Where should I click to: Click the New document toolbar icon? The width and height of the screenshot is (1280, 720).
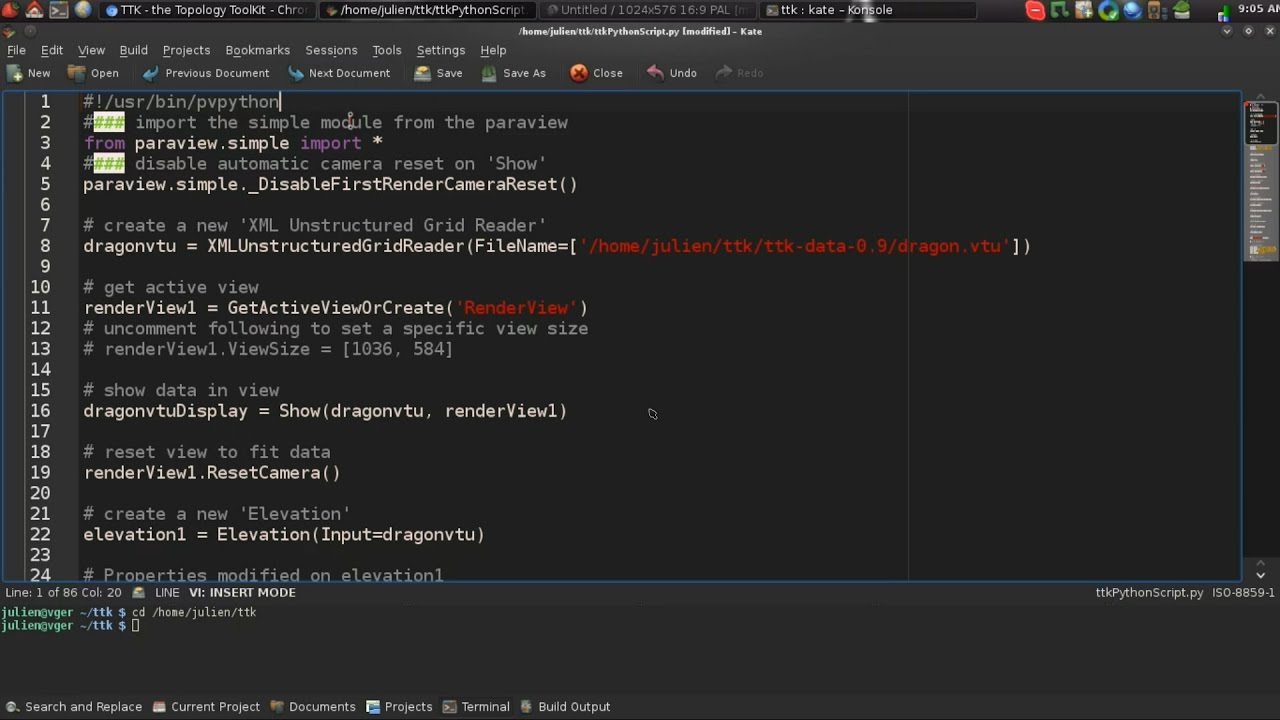16,73
